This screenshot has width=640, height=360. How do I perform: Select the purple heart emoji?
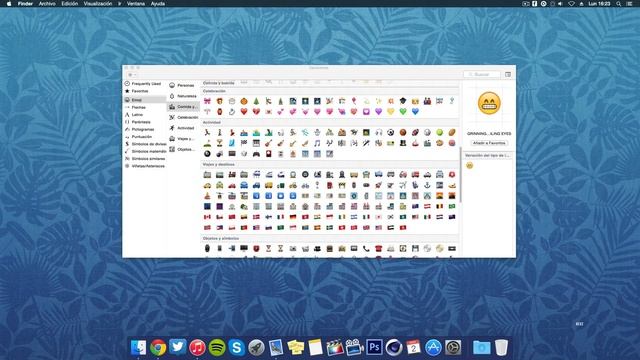tap(378, 111)
